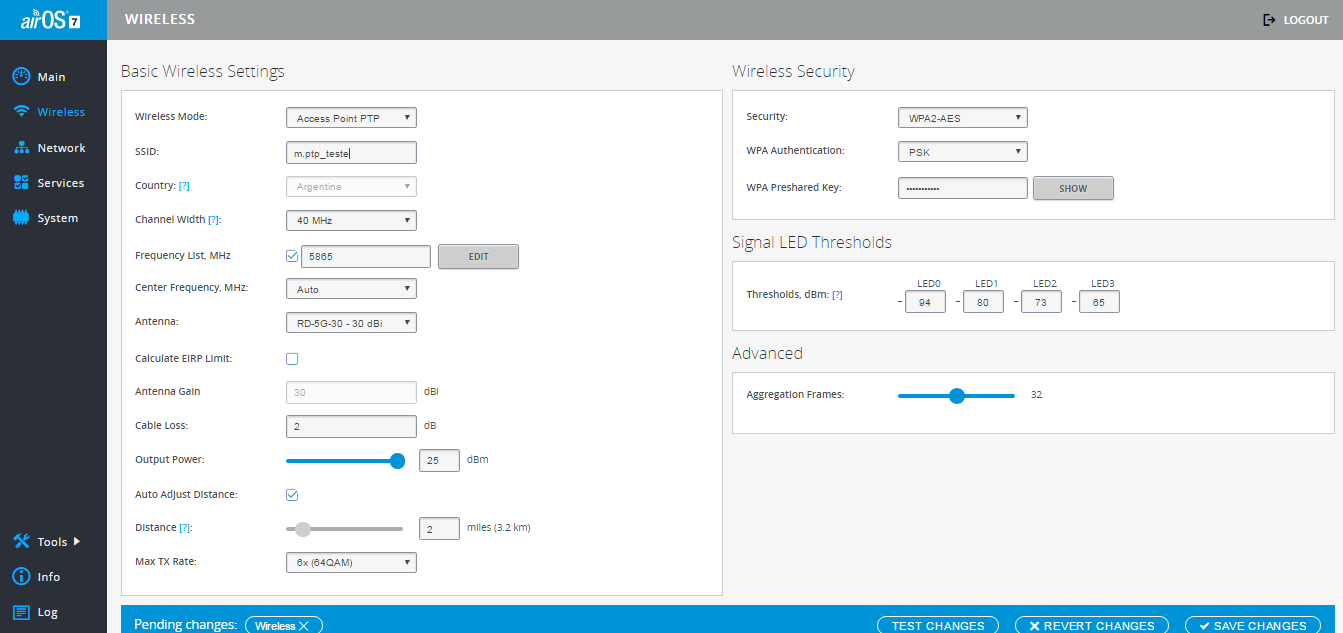Click the Network topology icon
The image size is (1343, 633).
[21, 148]
